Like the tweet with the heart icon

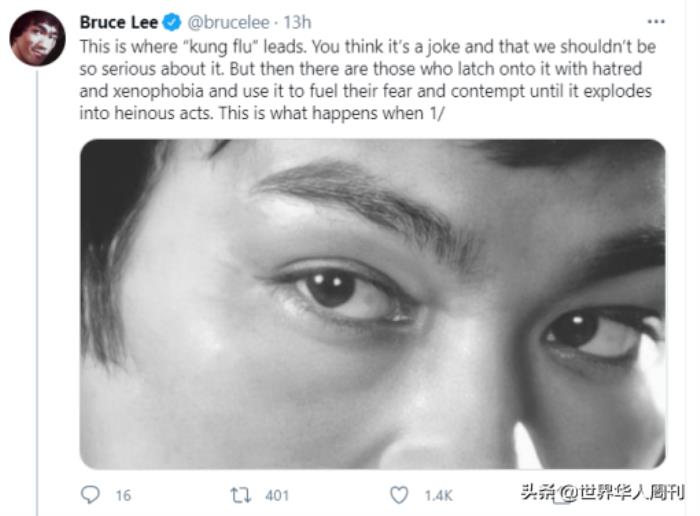399,494
